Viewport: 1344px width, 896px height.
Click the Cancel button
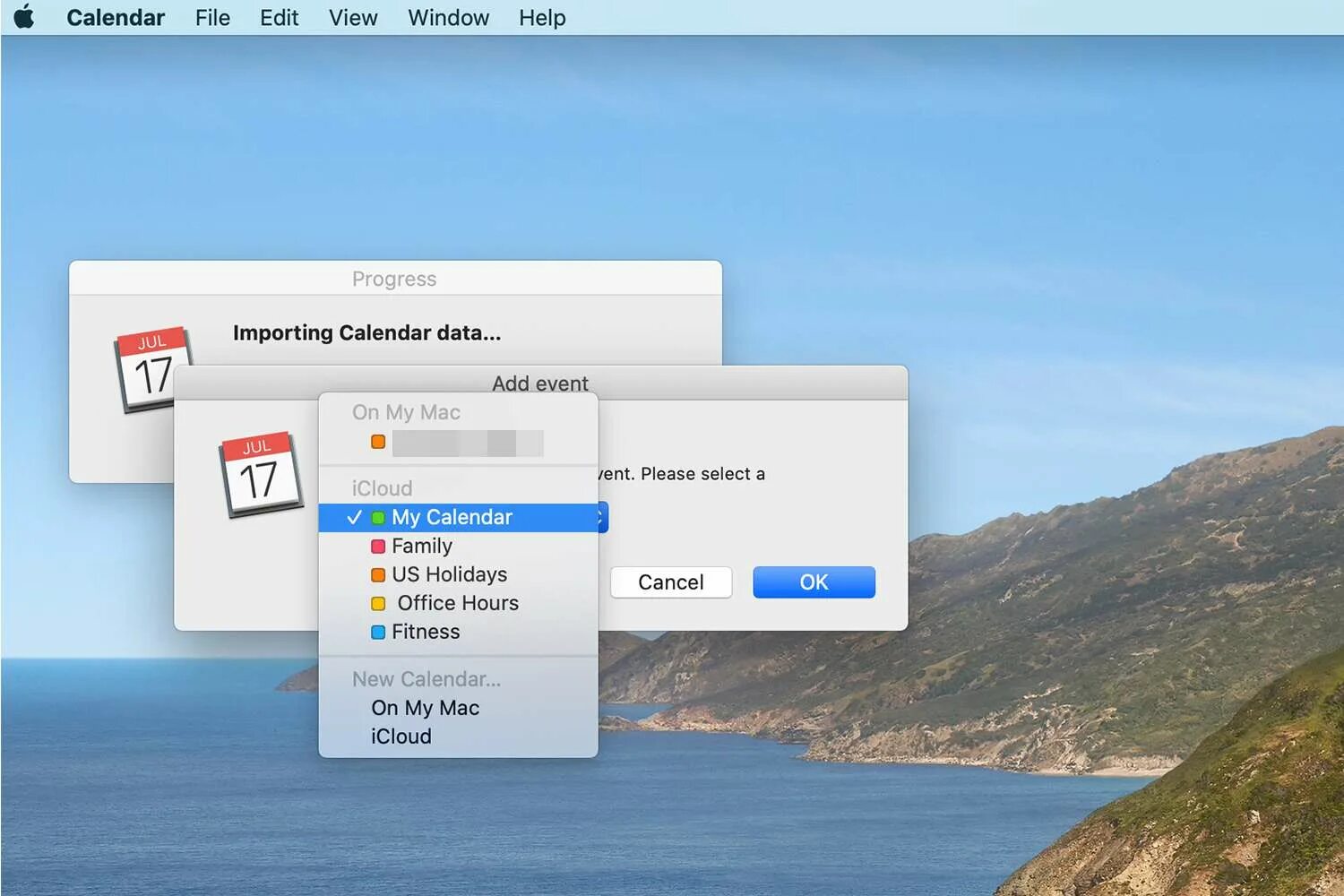(x=670, y=582)
